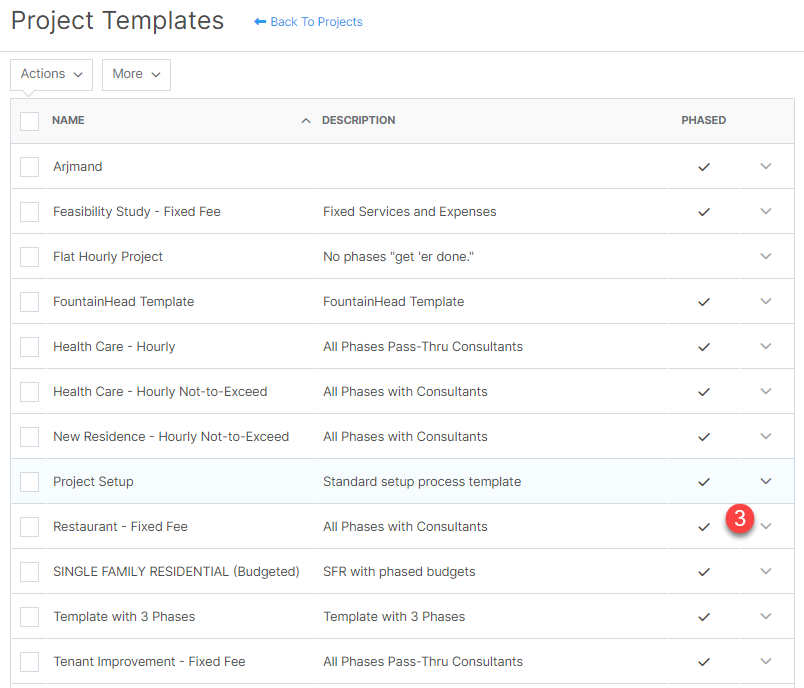Open the More dropdown menu
This screenshot has width=804, height=688.
pos(136,74)
